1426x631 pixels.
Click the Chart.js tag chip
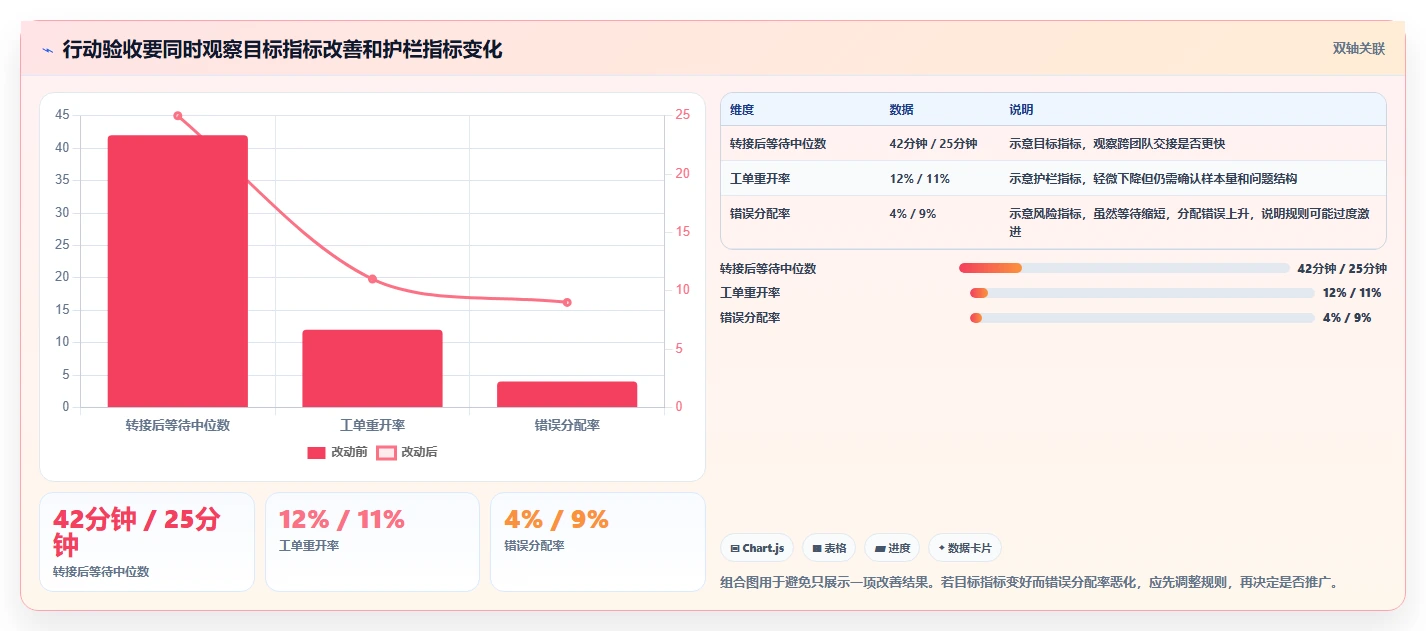pos(757,548)
